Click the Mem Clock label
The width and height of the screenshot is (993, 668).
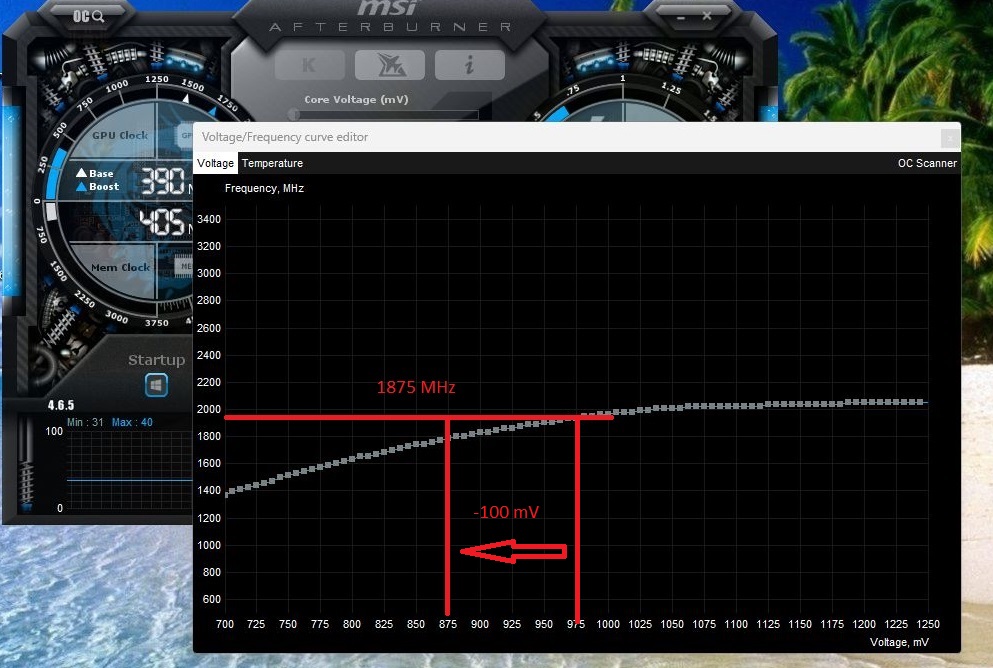[120, 267]
